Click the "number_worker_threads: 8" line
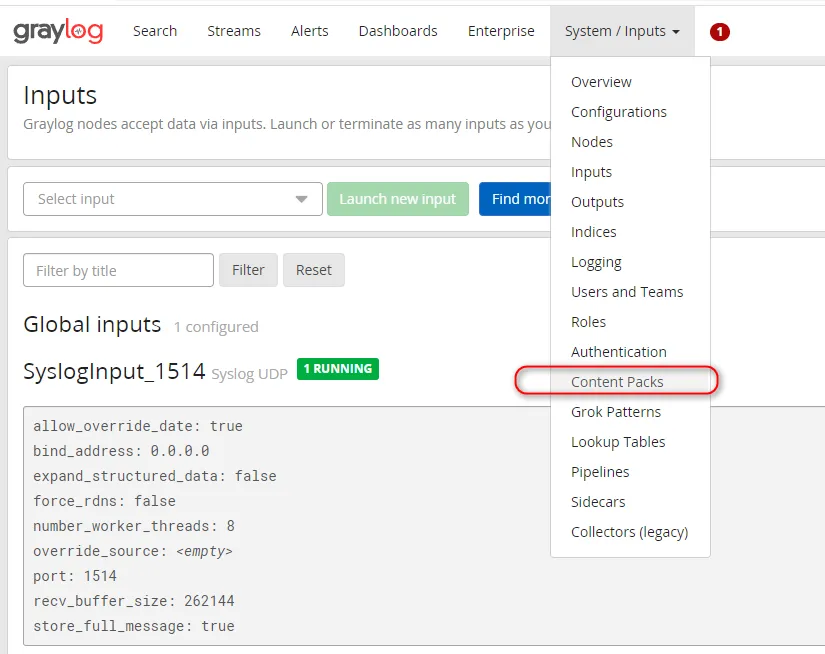The width and height of the screenshot is (825, 654). coord(134,526)
